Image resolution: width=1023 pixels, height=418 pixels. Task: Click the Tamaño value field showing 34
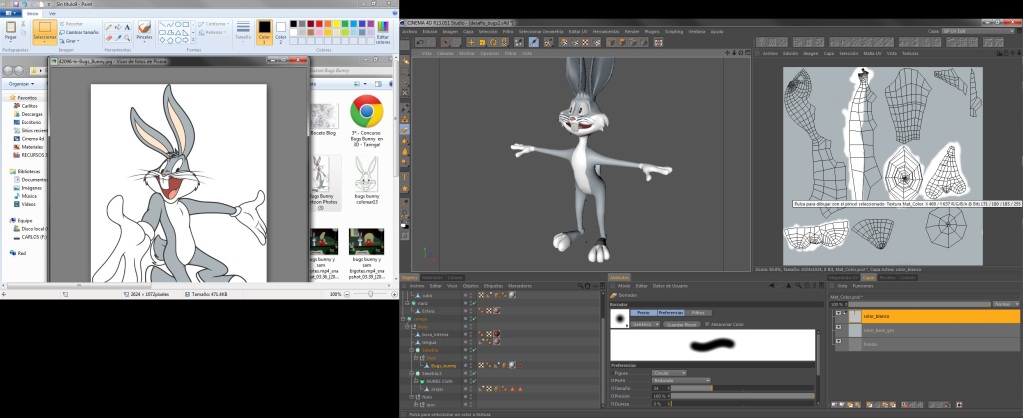[660, 388]
